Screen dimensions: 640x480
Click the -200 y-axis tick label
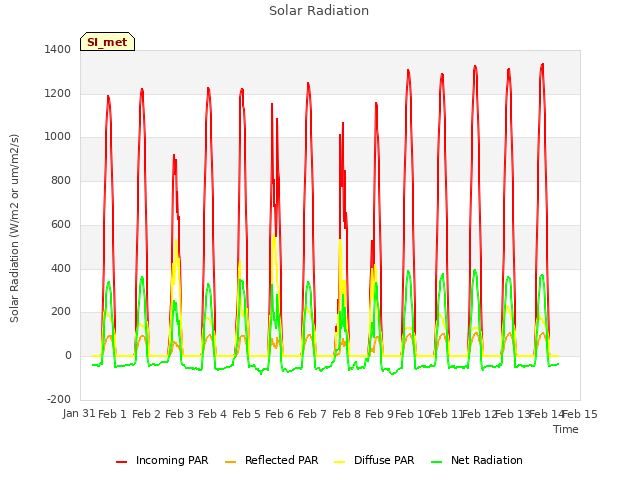(59, 399)
